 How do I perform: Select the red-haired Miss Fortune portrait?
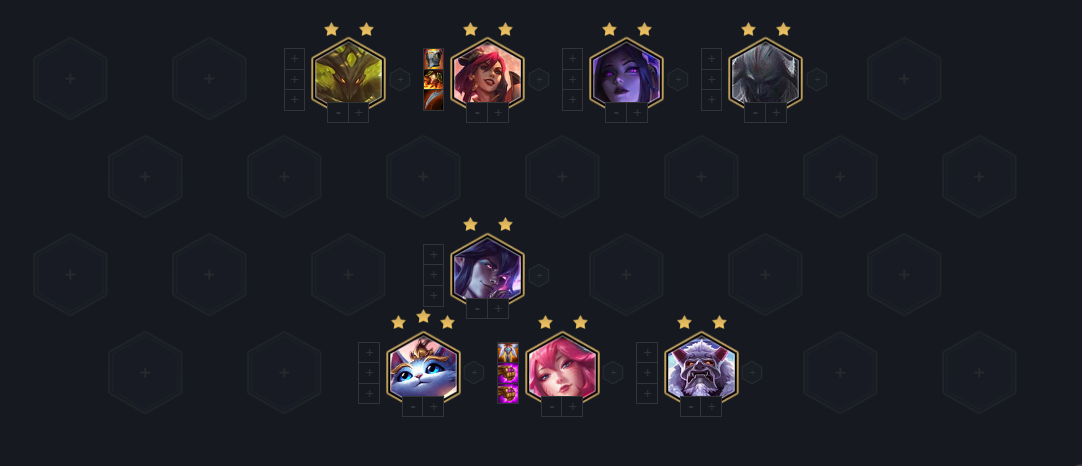click(487, 73)
